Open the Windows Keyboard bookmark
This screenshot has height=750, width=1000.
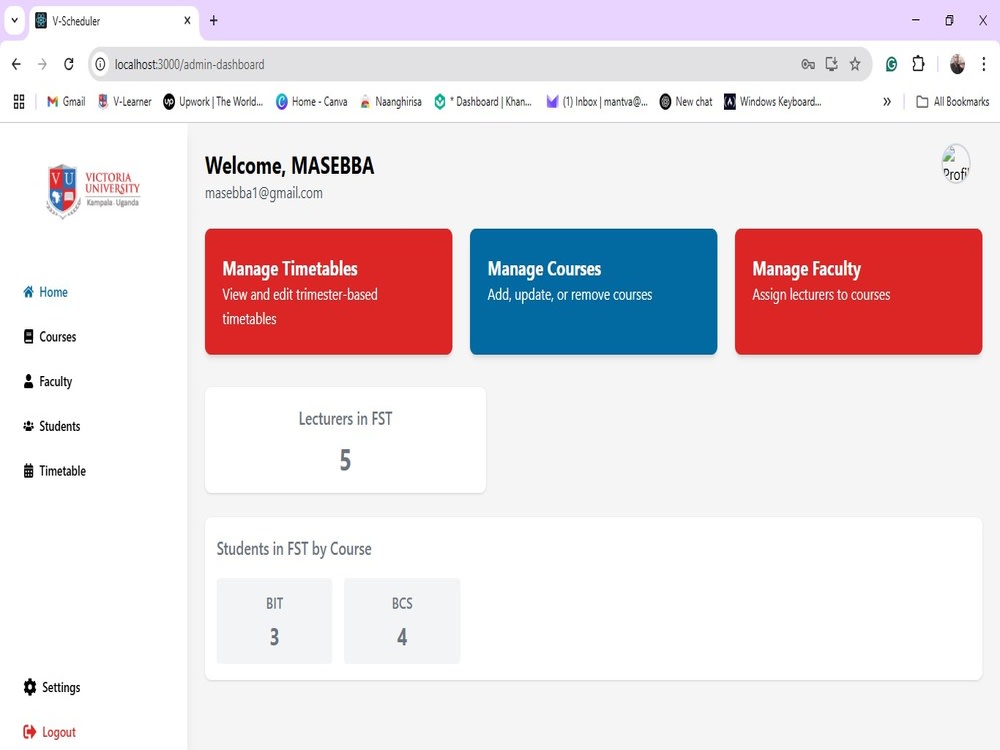[773, 101]
